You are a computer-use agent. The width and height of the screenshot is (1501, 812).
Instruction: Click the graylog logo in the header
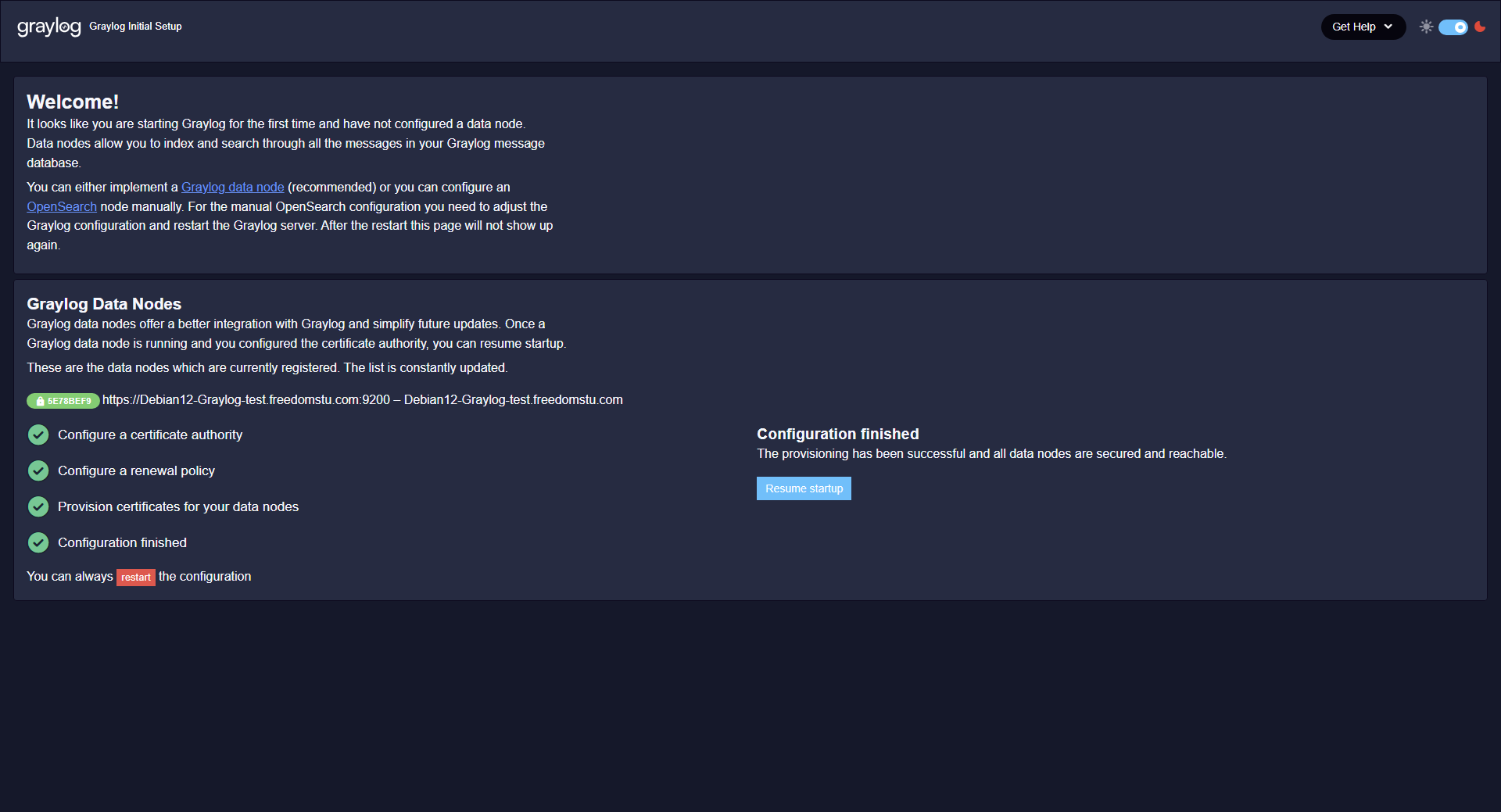[x=48, y=27]
